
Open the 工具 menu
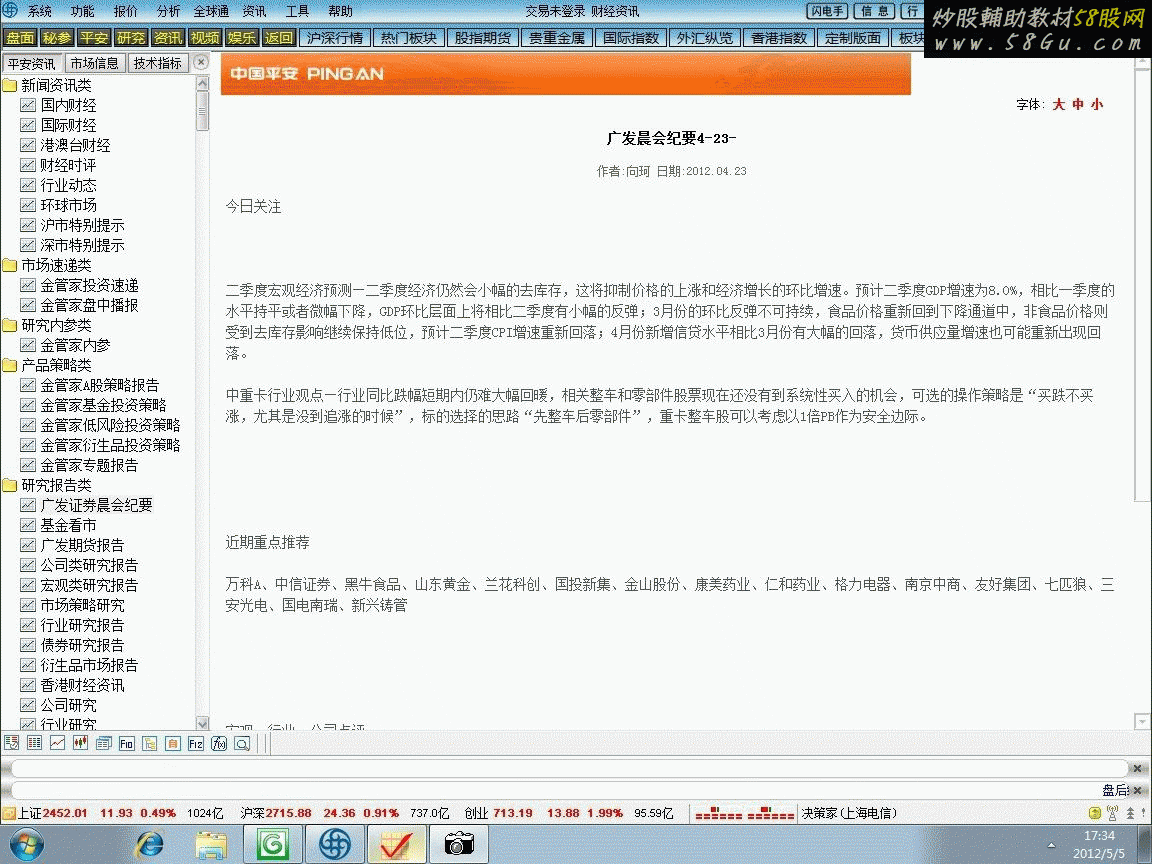297,11
